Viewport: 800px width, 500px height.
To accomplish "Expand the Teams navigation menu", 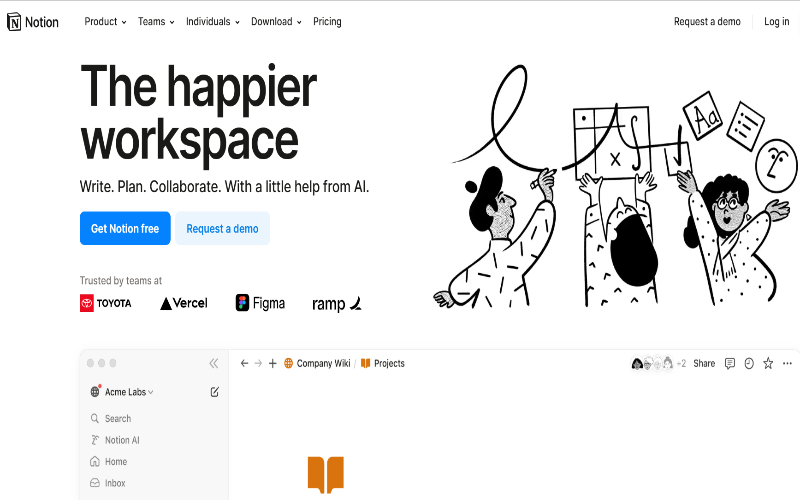I will tap(156, 21).
